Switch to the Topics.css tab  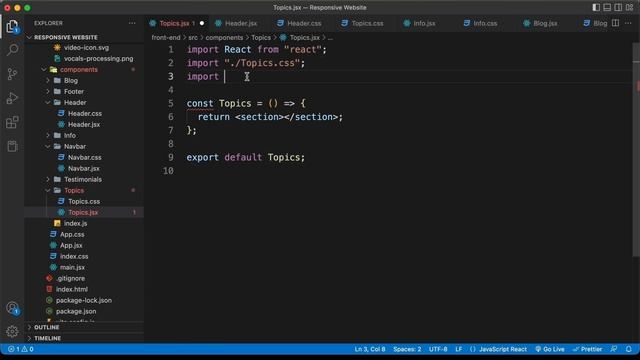[367, 23]
